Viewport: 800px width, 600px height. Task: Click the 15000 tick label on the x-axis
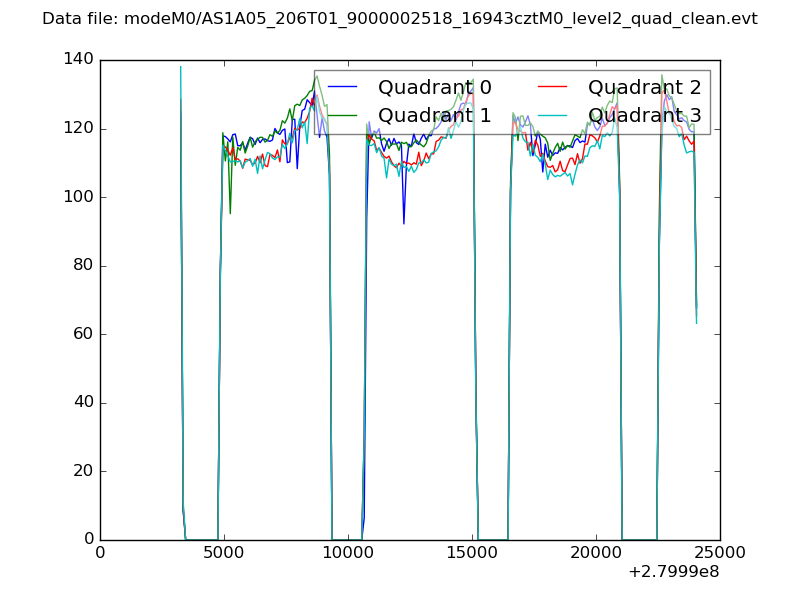click(x=472, y=553)
